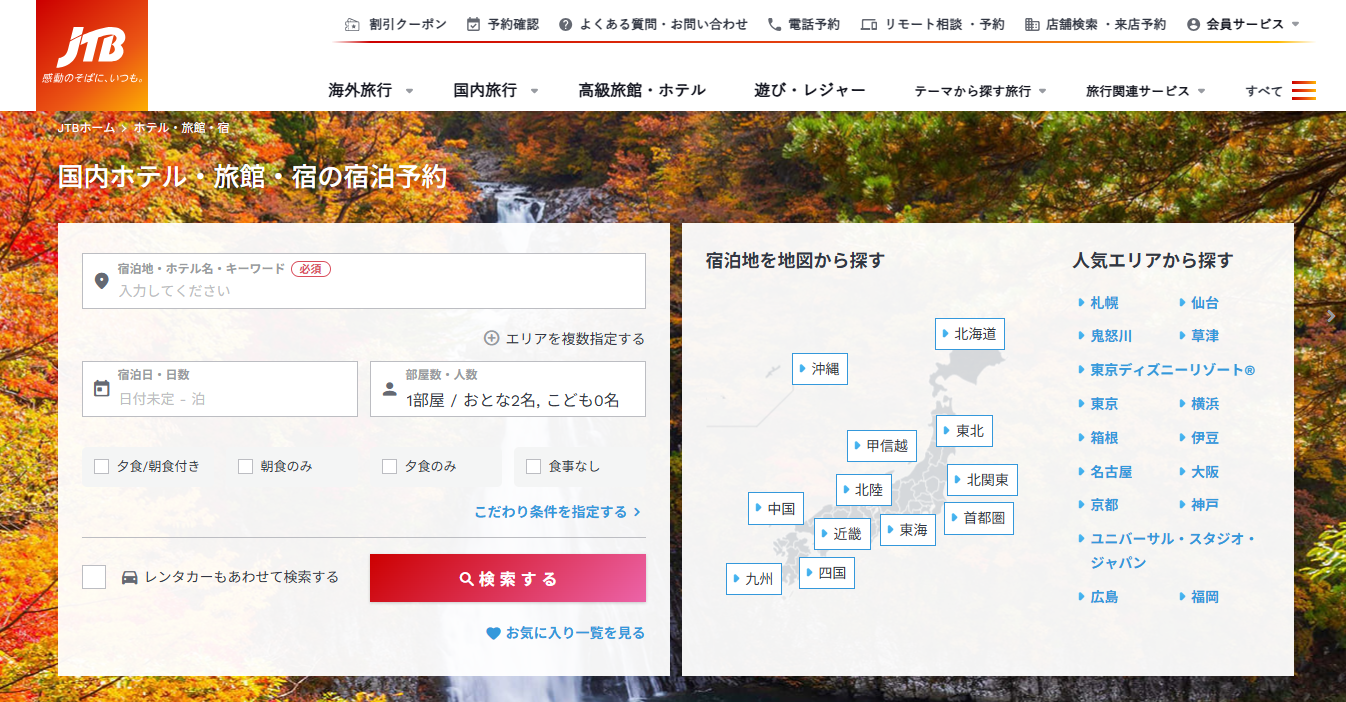Enable the 食事なし checkbox
Image resolution: width=1346 pixels, height=702 pixels.
click(533, 466)
